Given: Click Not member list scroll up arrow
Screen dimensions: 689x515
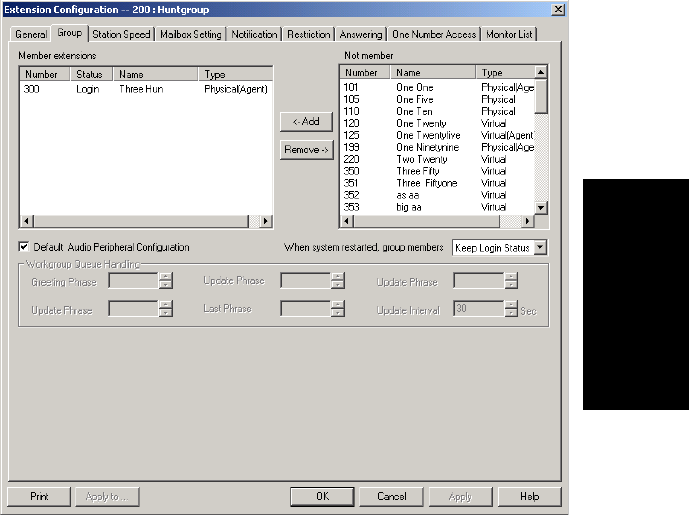Looking at the screenshot, I should coord(541,72).
